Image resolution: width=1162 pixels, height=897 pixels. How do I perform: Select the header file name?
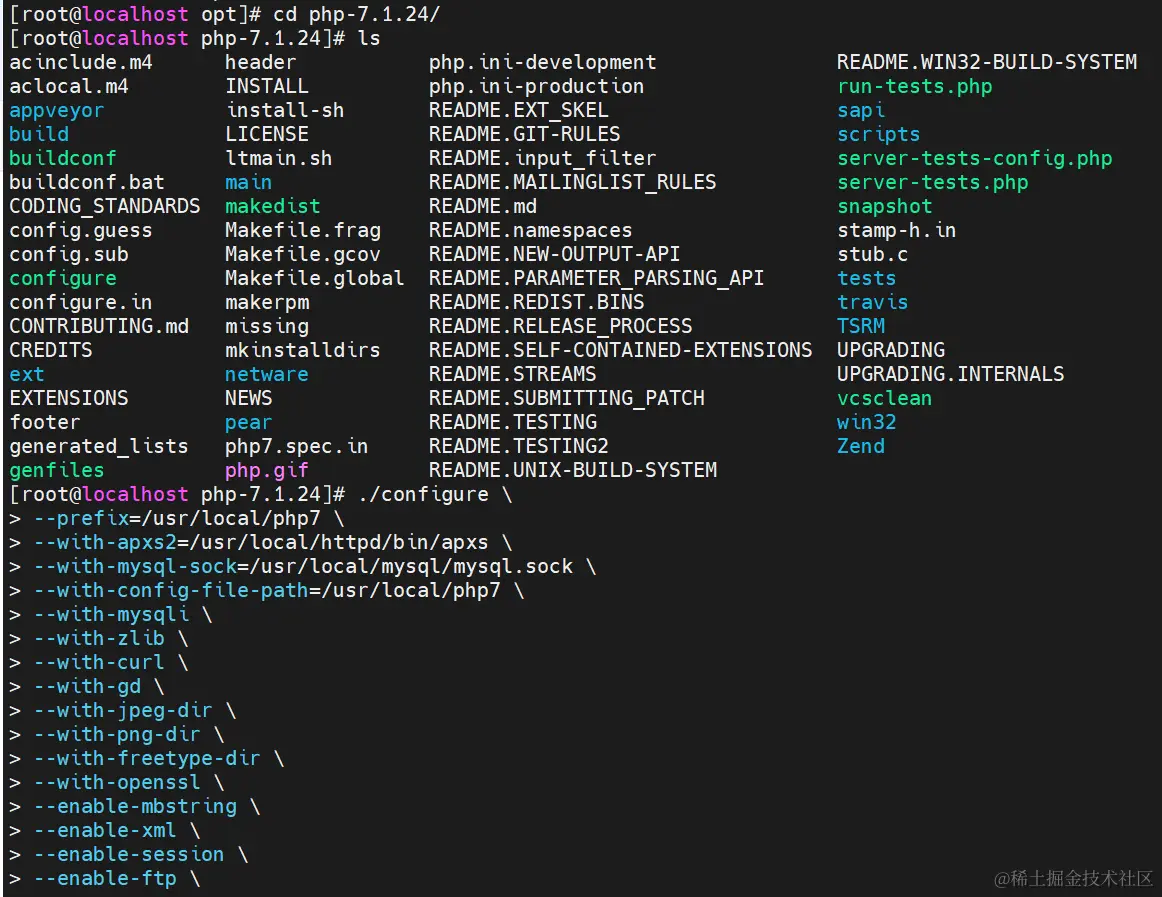260,62
